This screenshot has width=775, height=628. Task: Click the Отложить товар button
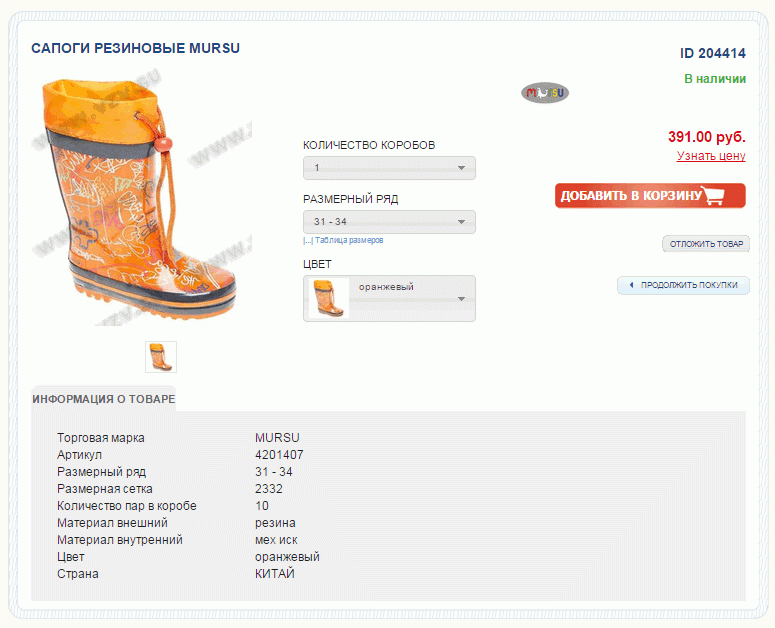[706, 244]
